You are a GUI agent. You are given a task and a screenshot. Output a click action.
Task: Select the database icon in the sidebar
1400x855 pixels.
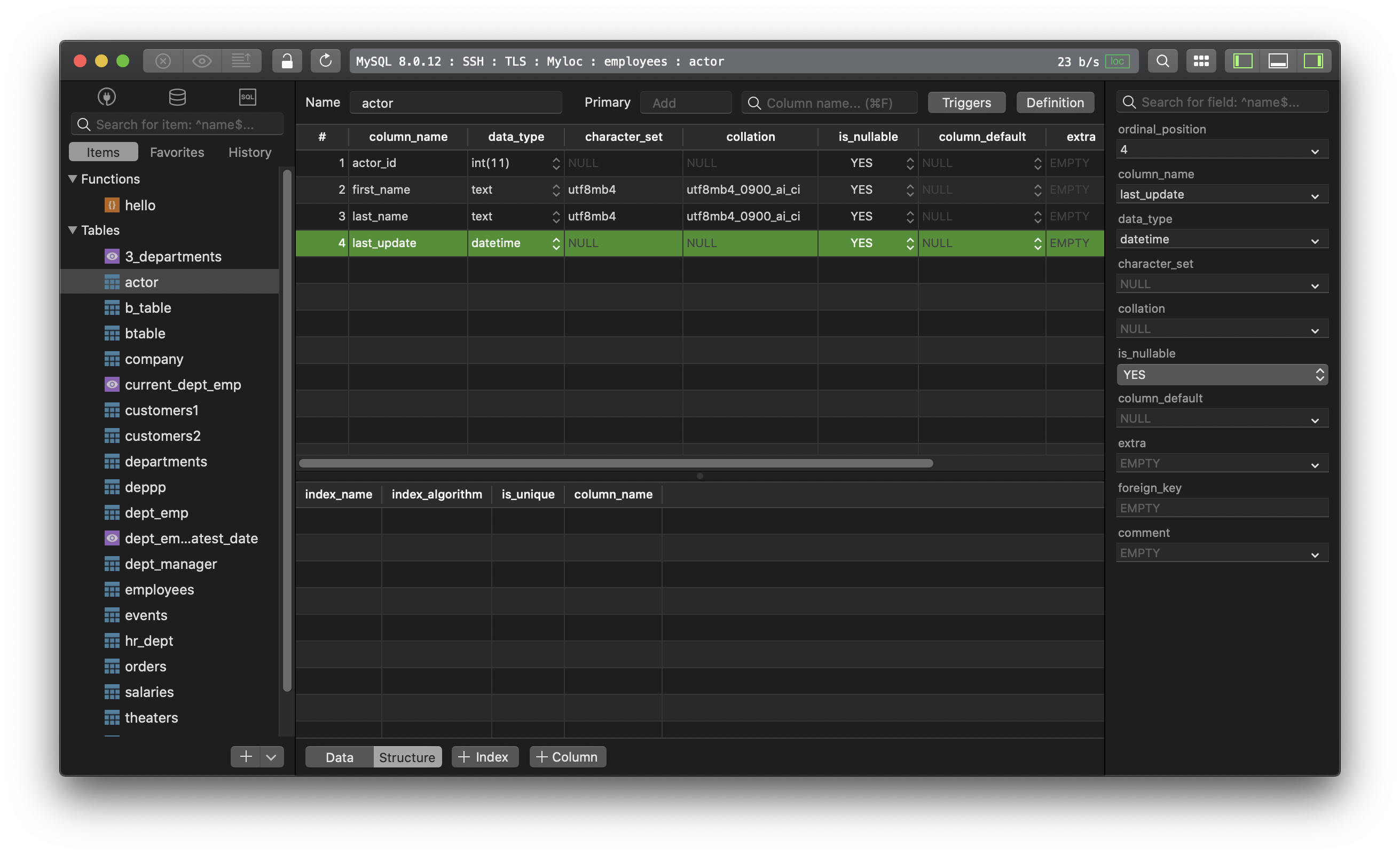click(177, 97)
